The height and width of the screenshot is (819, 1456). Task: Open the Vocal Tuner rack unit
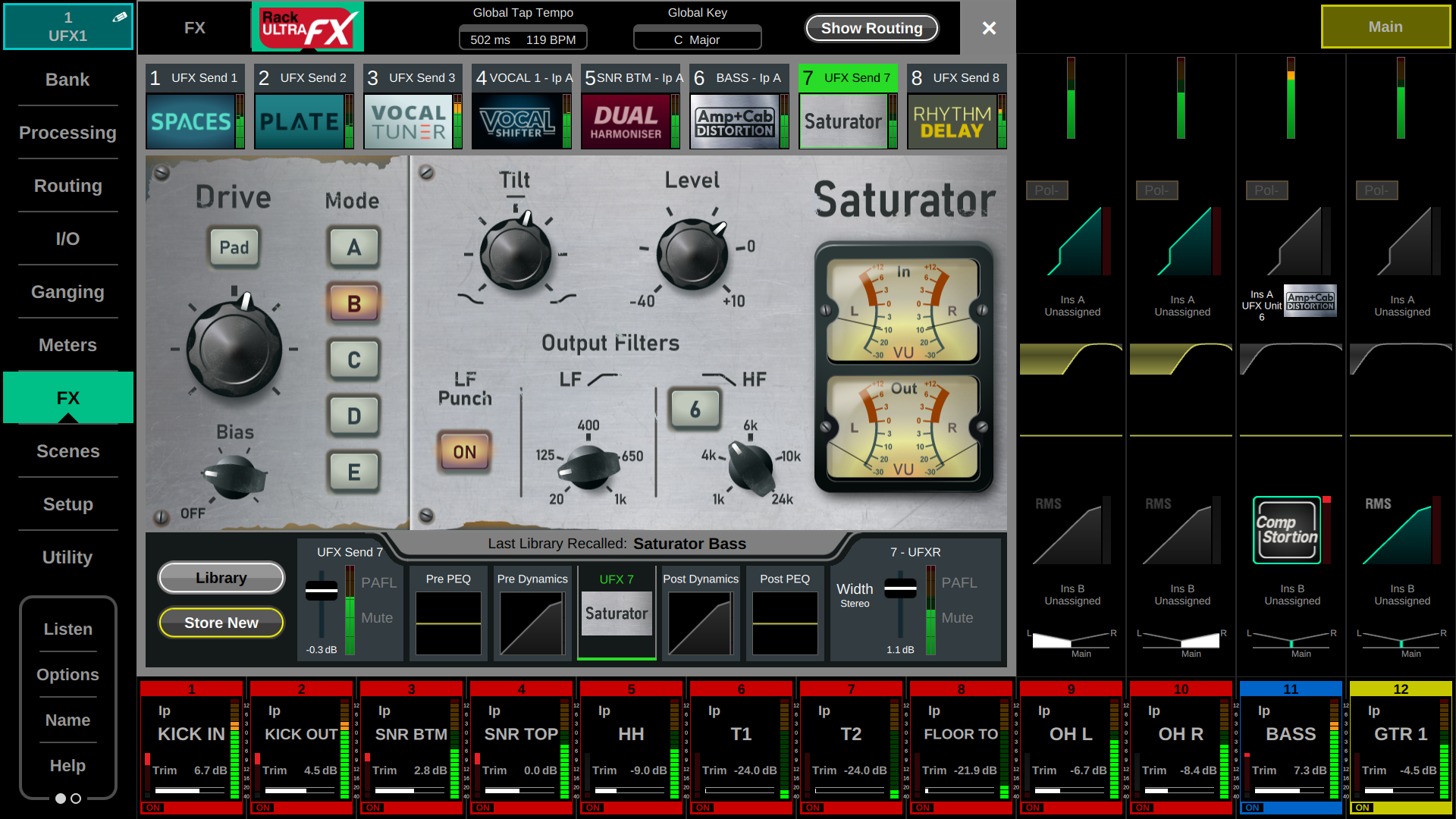[408, 121]
